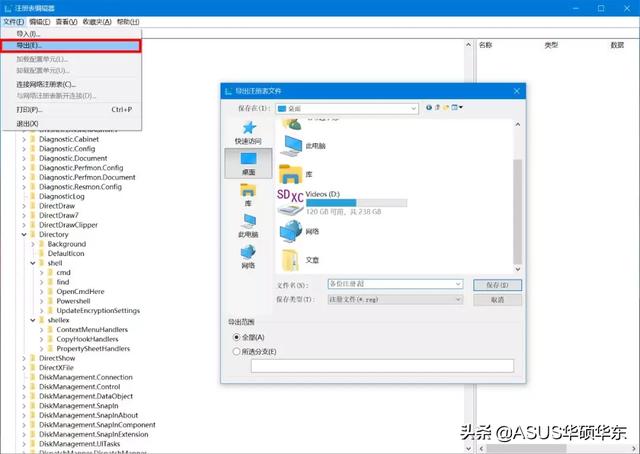Click This PC in the places bar
The height and width of the screenshot is (454, 640).
(248, 225)
